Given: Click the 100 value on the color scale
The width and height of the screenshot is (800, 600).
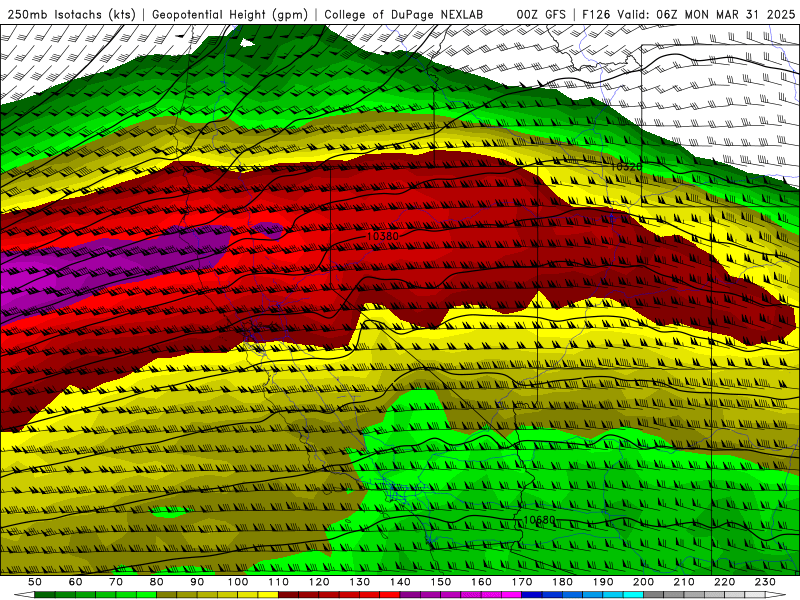Looking at the screenshot, I should 238,582.
